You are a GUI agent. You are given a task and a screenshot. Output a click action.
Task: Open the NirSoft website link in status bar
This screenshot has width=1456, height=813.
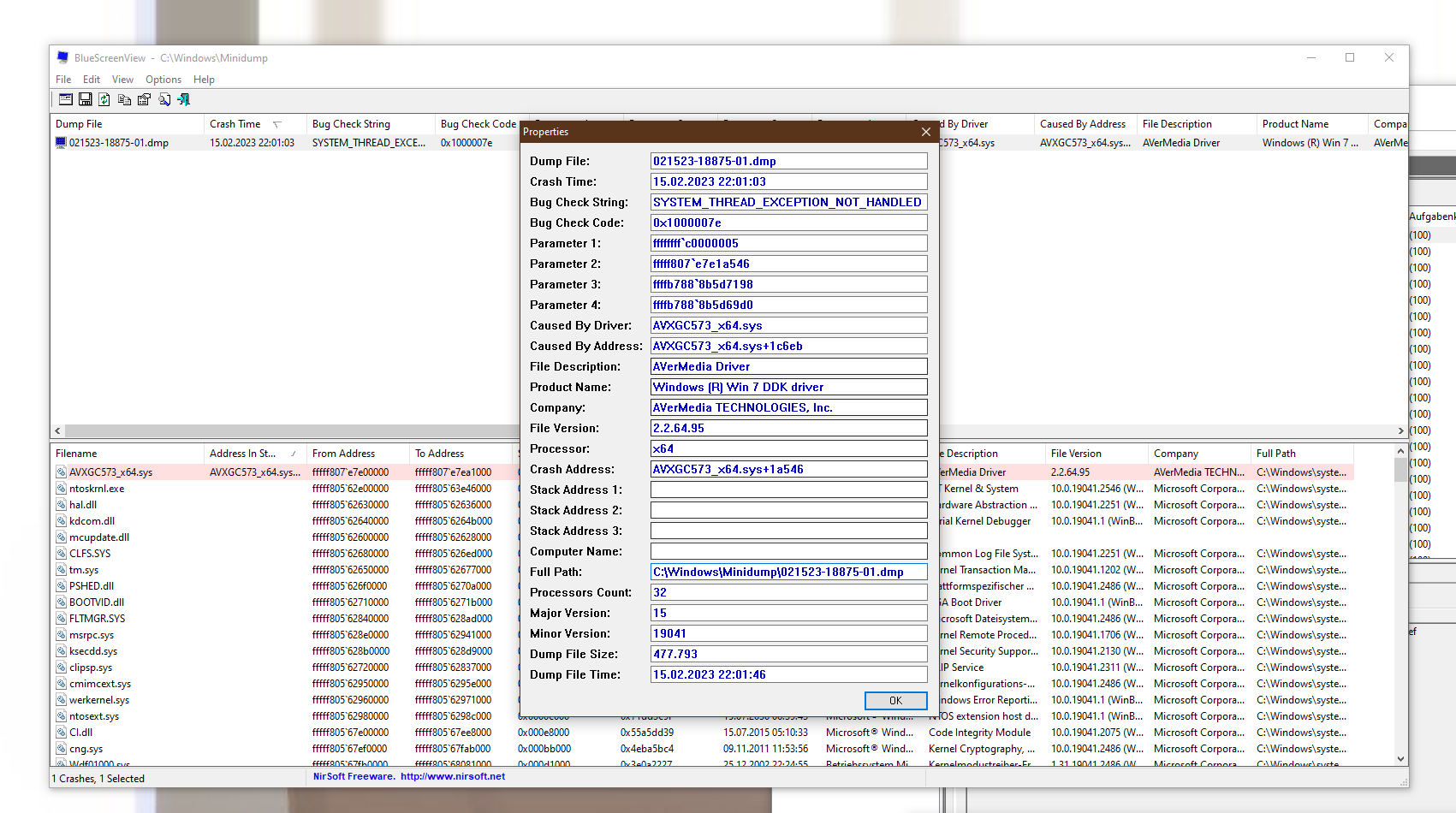(453, 777)
